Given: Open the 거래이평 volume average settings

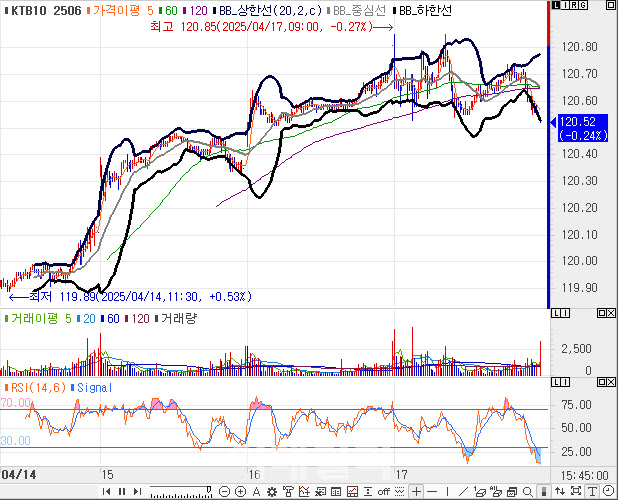Looking at the screenshot, I should (39, 316).
